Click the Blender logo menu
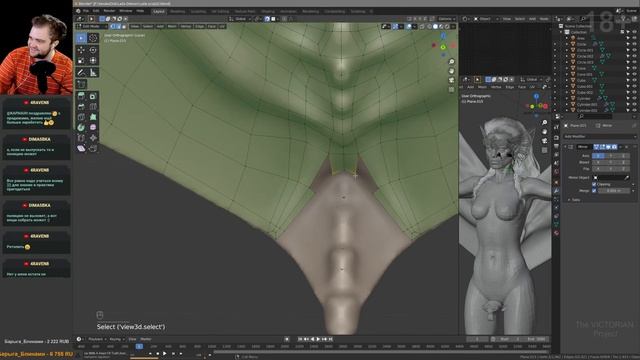 [x=78, y=11]
